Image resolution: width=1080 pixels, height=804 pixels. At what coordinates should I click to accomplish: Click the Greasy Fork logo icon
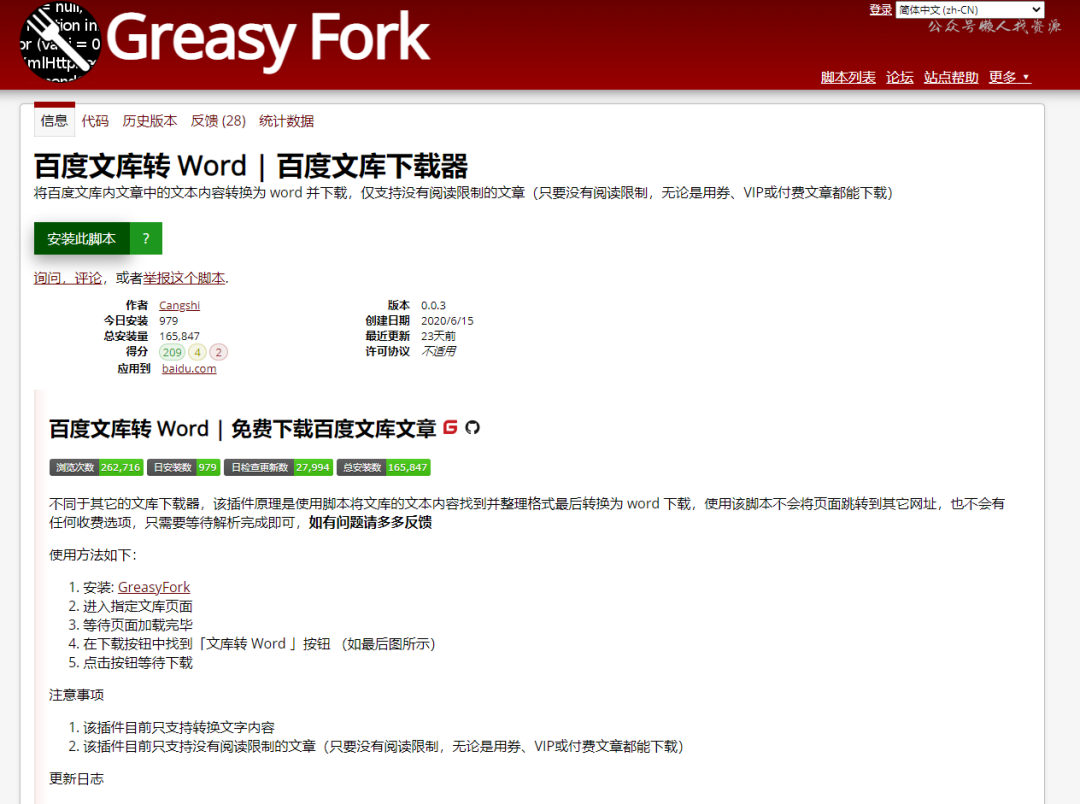pos(61,41)
